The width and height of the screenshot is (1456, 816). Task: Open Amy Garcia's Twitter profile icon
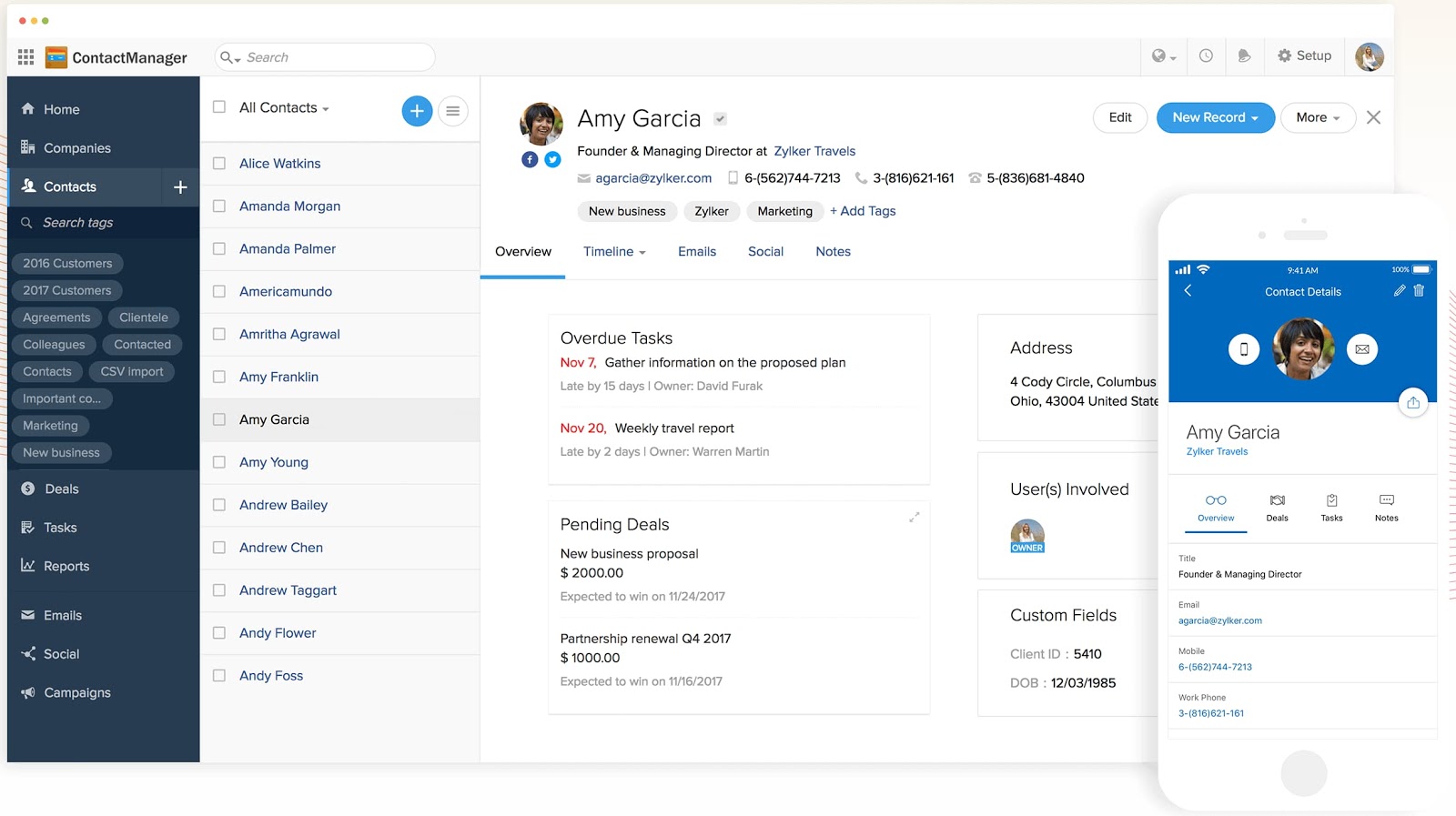coord(552,159)
